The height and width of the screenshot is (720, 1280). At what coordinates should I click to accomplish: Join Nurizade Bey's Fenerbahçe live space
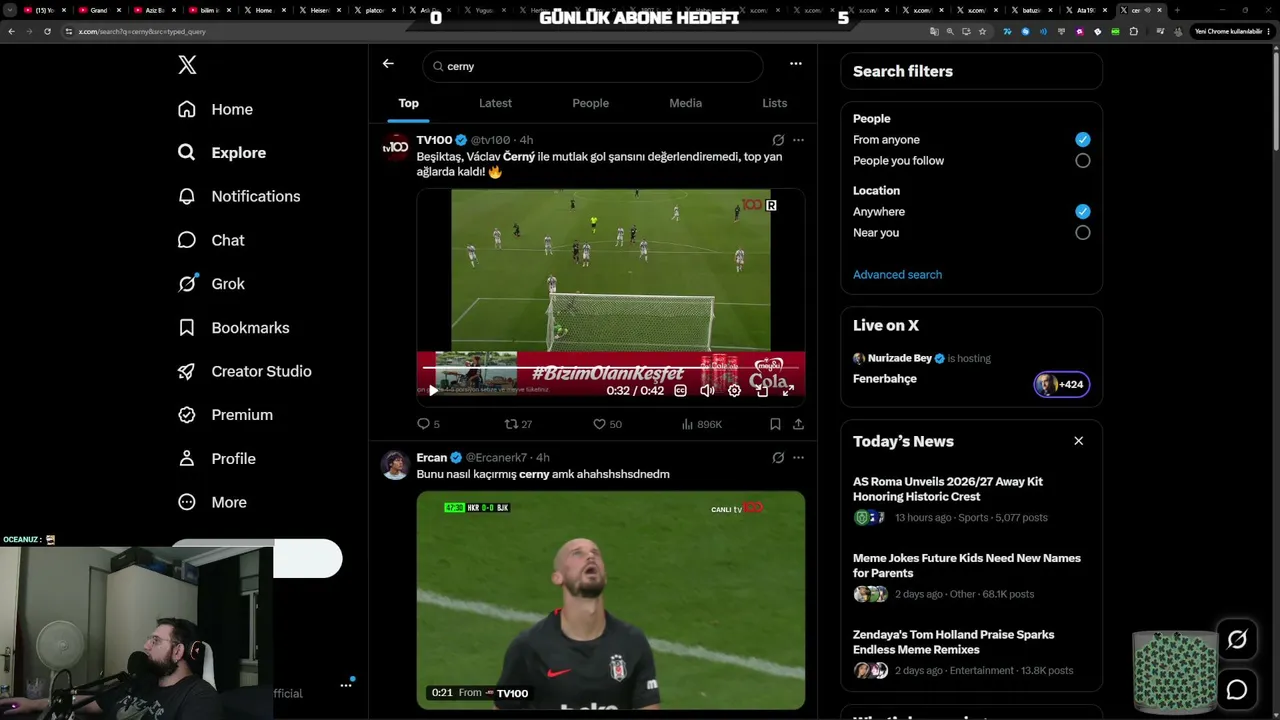[1061, 384]
